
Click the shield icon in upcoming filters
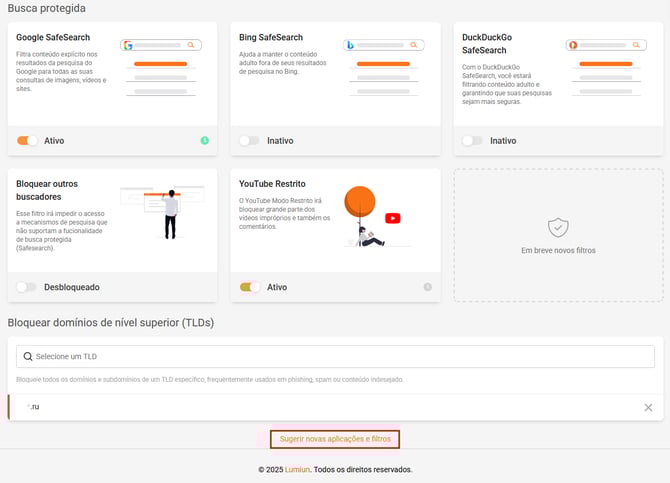(558, 228)
